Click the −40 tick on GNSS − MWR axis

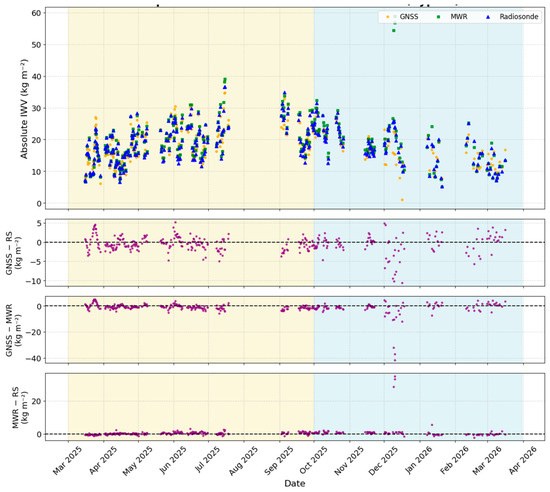pos(33,358)
